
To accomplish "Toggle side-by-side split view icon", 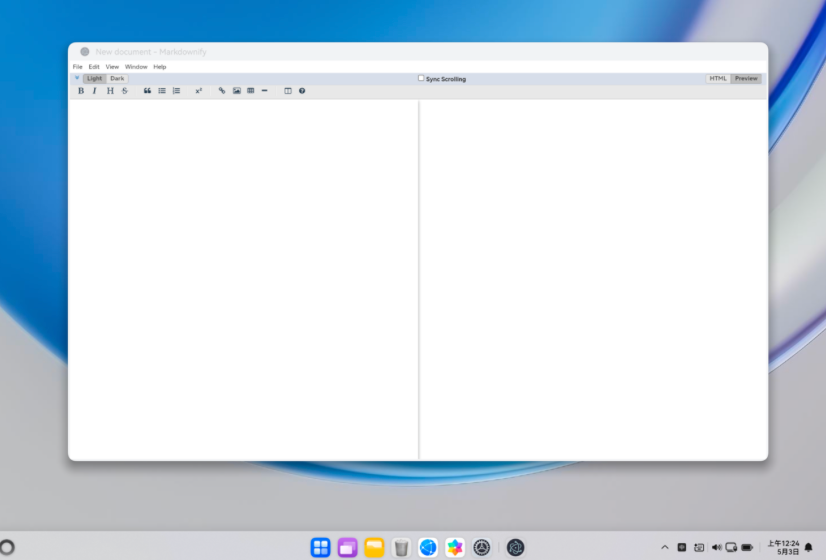I will (x=288, y=91).
